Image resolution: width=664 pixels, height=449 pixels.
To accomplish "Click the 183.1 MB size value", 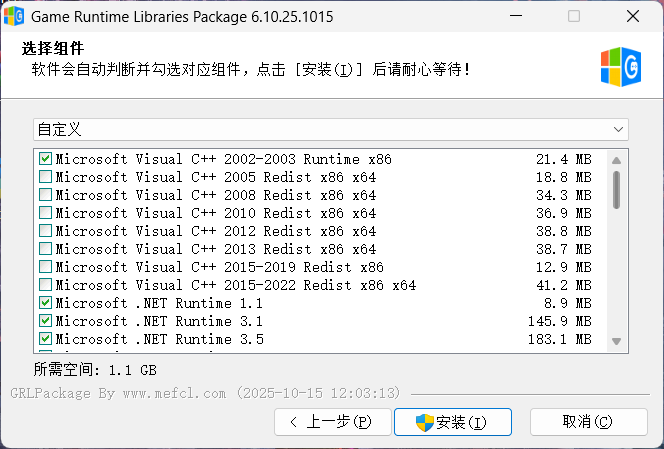I will 559,339.
